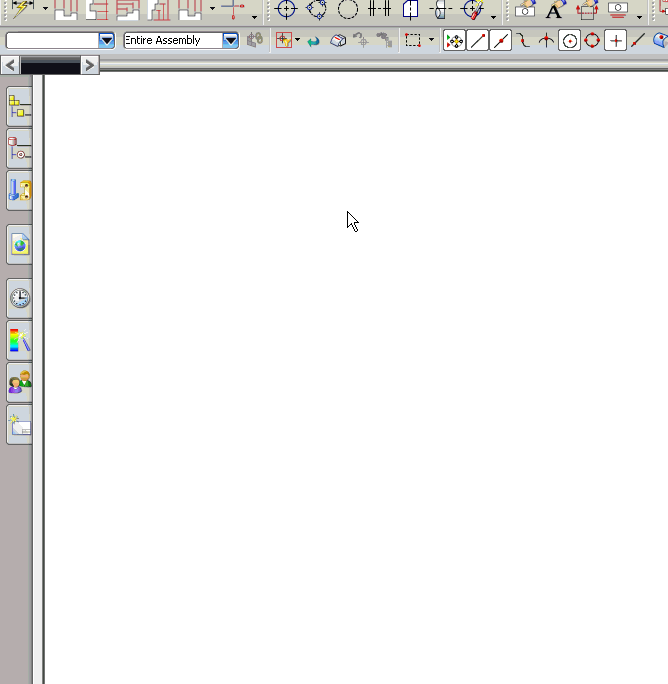Select the Center Mark tool
The width and height of the screenshot is (668, 684).
(286, 9)
